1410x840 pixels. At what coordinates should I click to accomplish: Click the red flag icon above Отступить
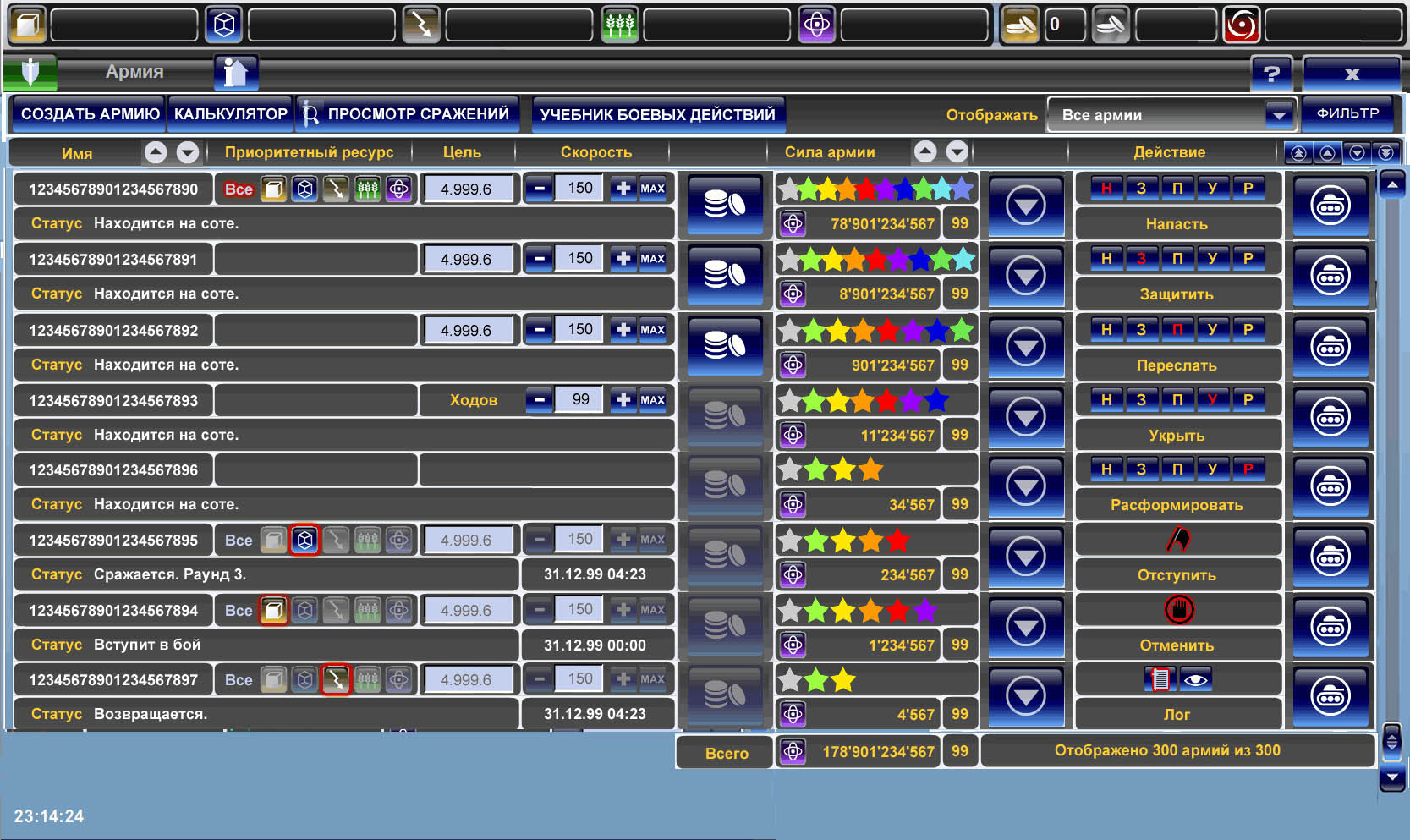(1177, 540)
